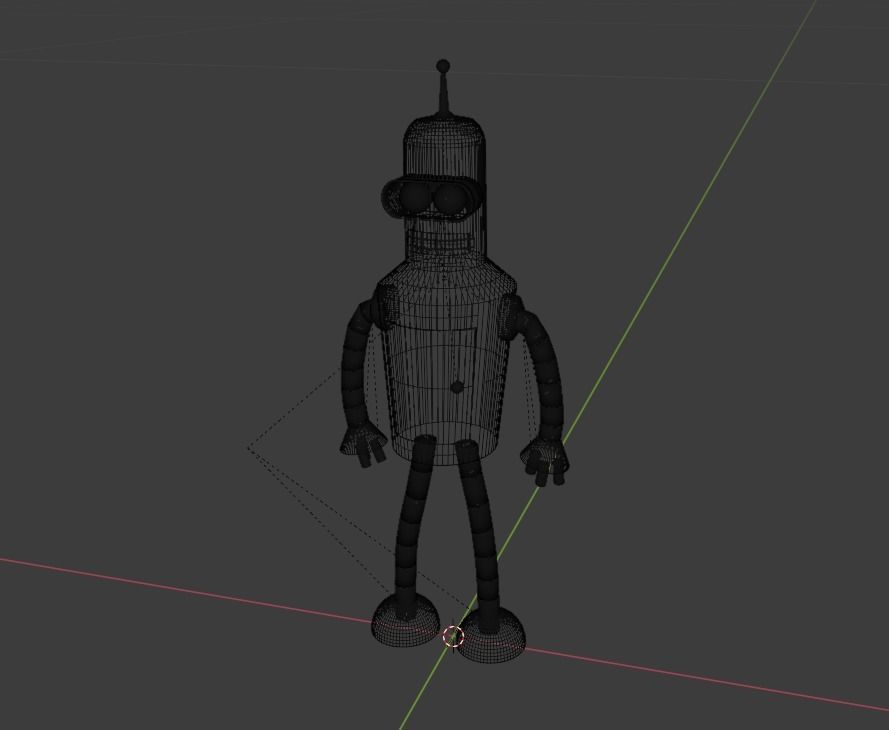Select the antenna ball on robot's head
Screen dimensions: 889x730
click(x=443, y=66)
